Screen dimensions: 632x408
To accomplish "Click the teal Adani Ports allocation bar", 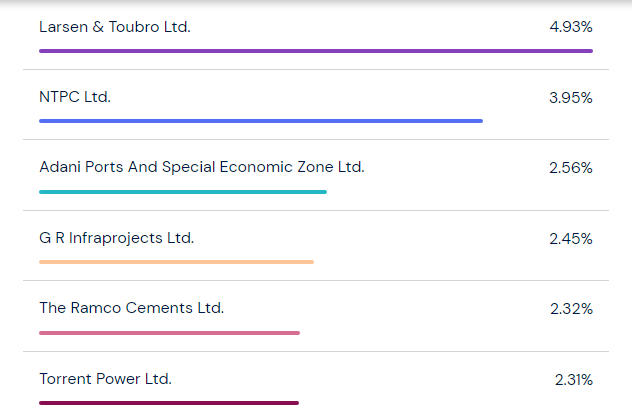I will pos(183,191).
